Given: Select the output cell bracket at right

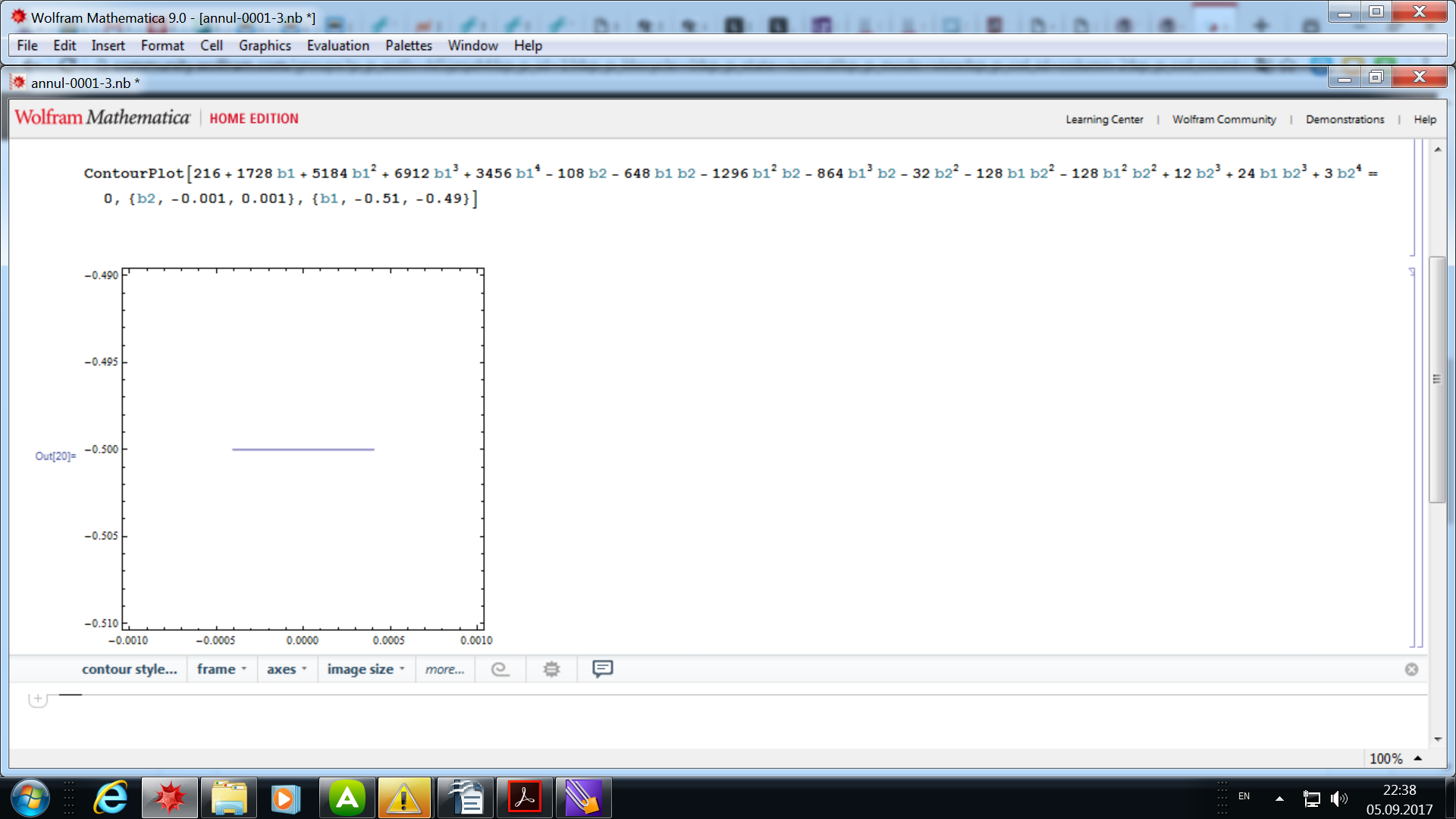Looking at the screenshot, I should [x=1412, y=459].
